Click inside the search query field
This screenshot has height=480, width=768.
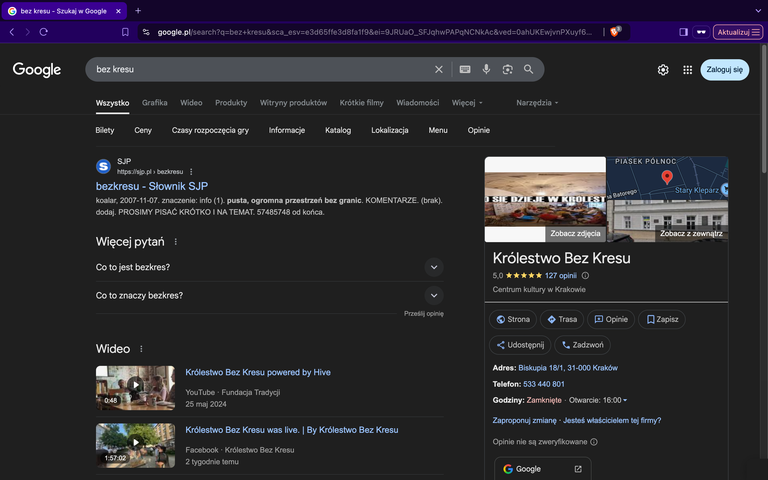(260, 70)
